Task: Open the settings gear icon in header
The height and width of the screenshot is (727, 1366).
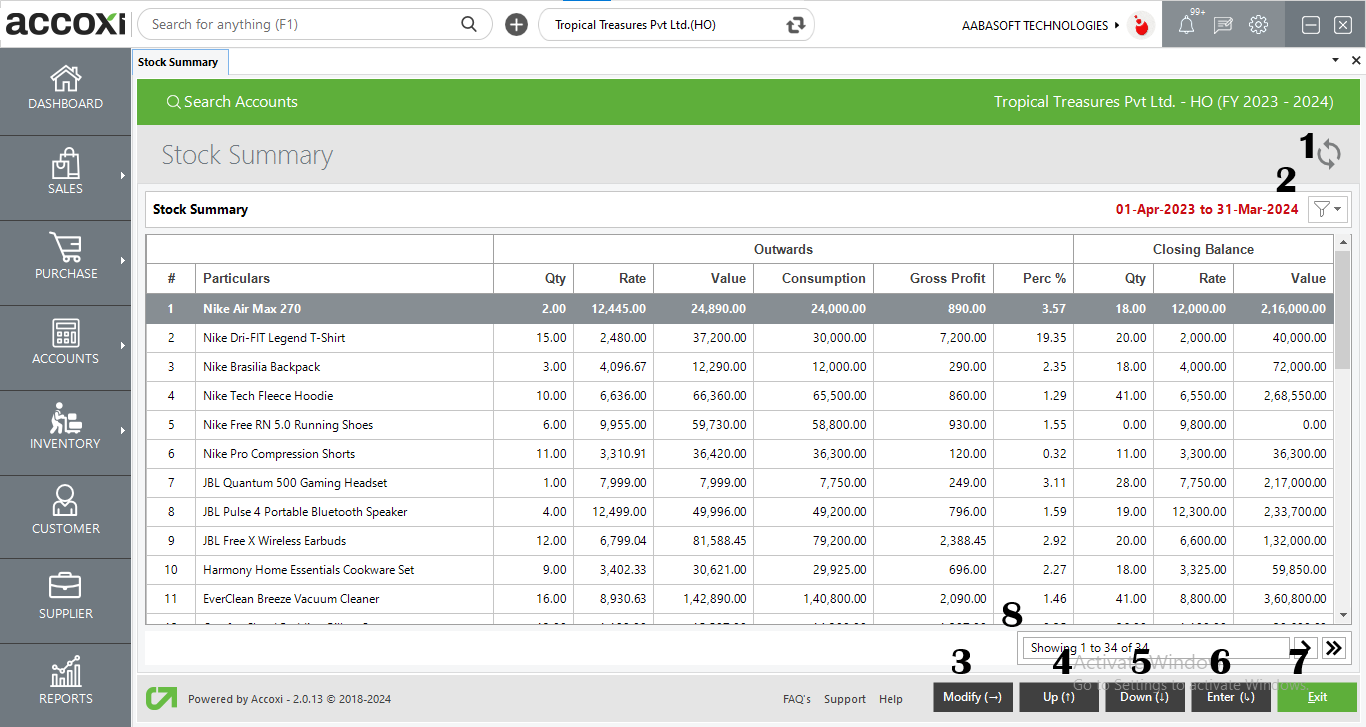Action: point(1259,25)
